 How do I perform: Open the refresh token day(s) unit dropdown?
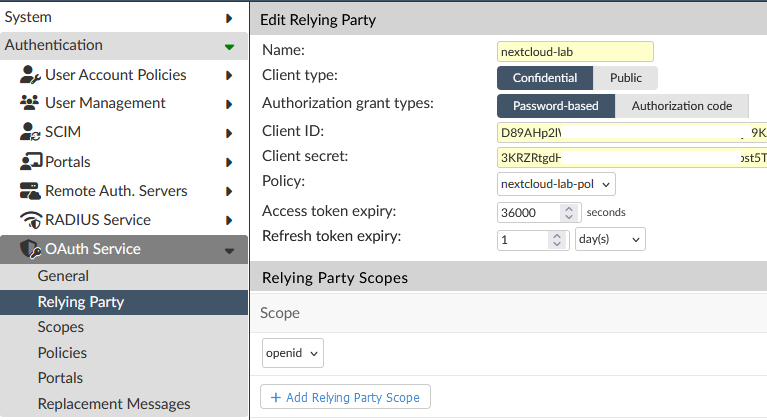tap(610, 240)
